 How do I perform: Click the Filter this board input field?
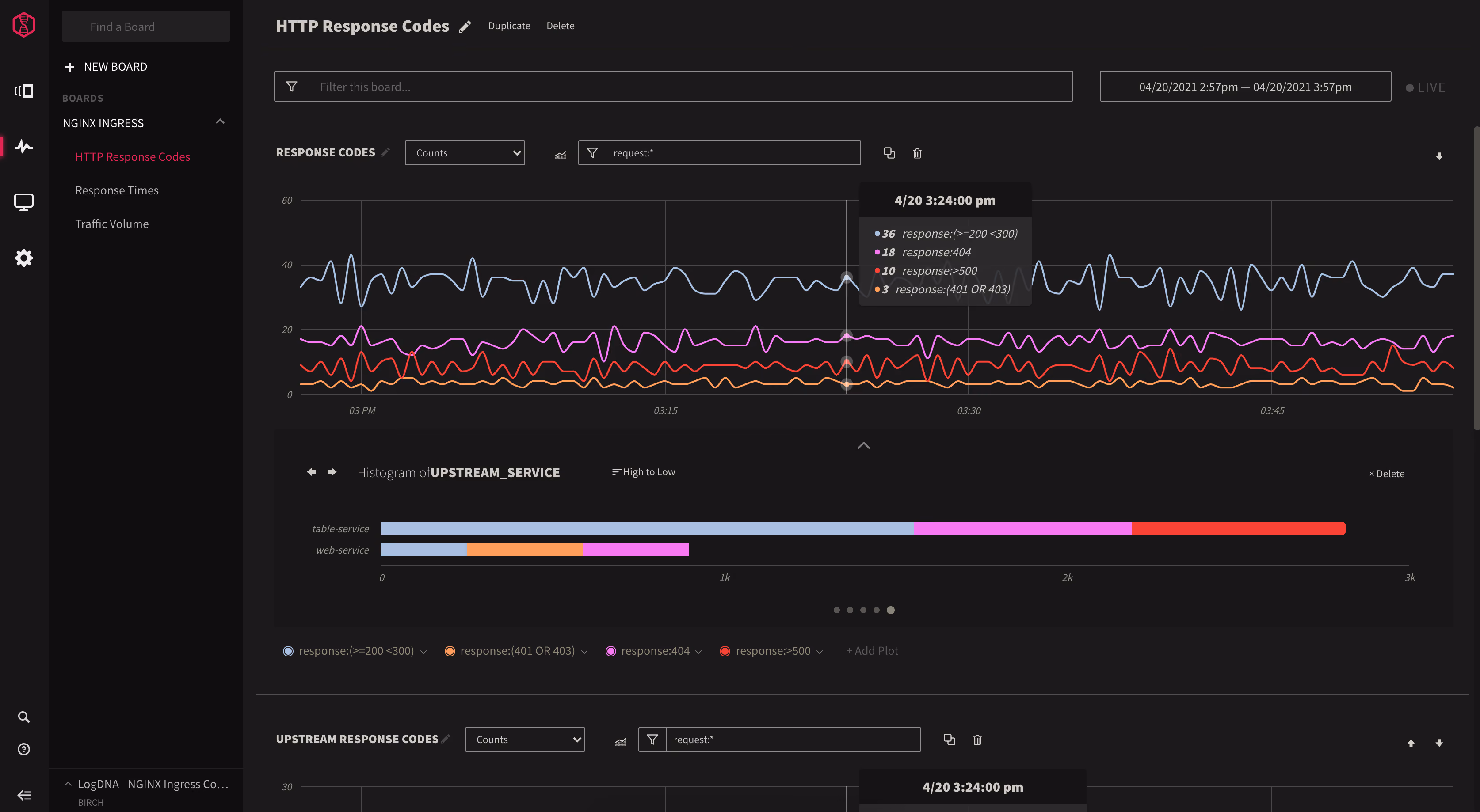690,87
